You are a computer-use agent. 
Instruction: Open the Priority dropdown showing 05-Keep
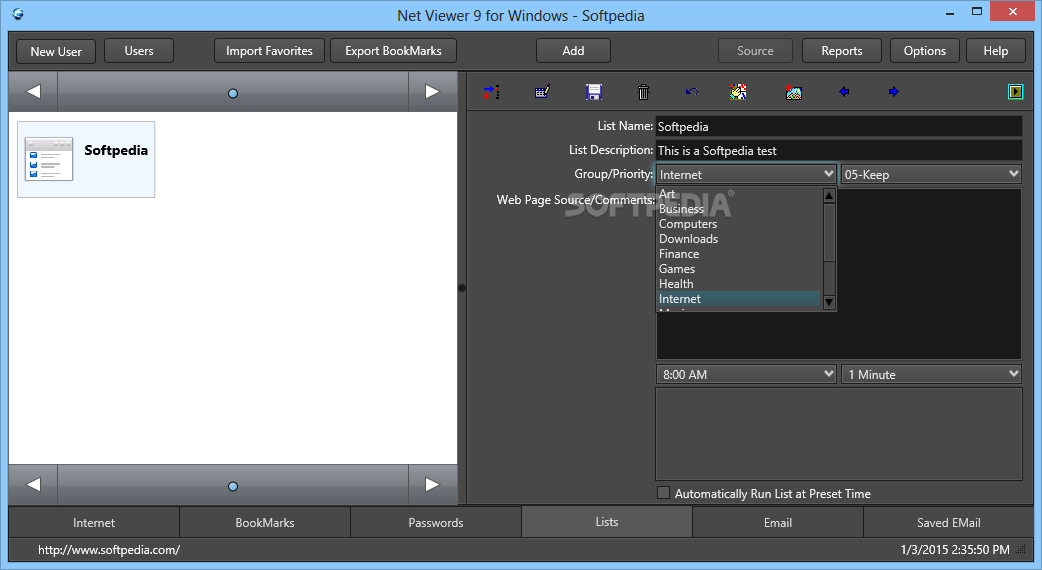[931, 174]
